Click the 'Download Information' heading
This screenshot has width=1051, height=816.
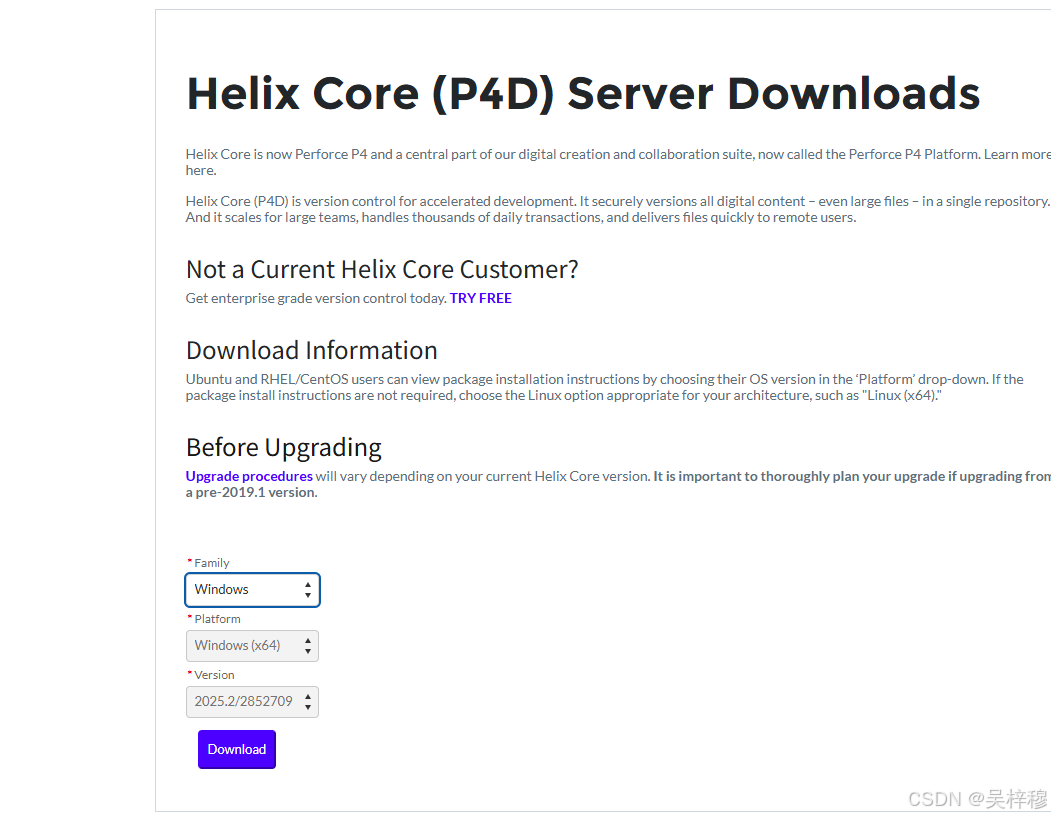[312, 351]
